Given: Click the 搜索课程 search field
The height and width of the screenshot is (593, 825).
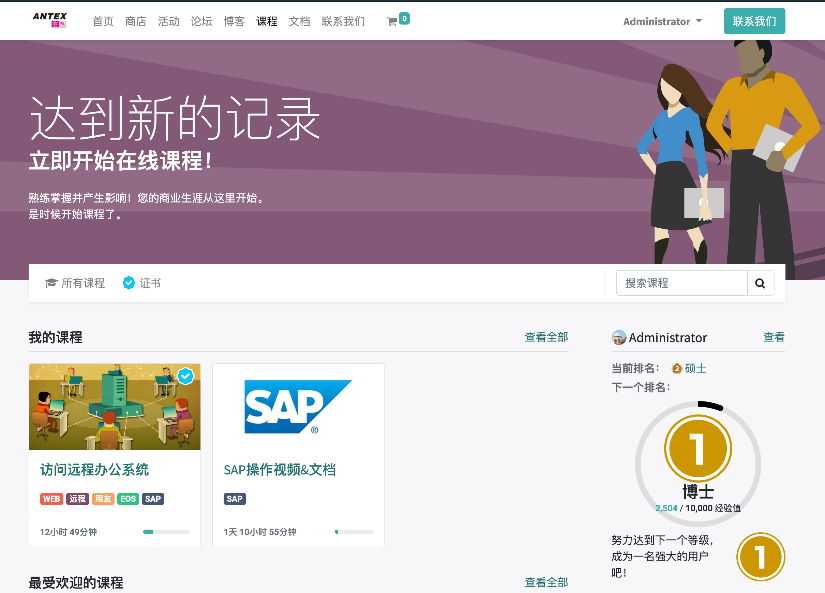Looking at the screenshot, I should [681, 283].
